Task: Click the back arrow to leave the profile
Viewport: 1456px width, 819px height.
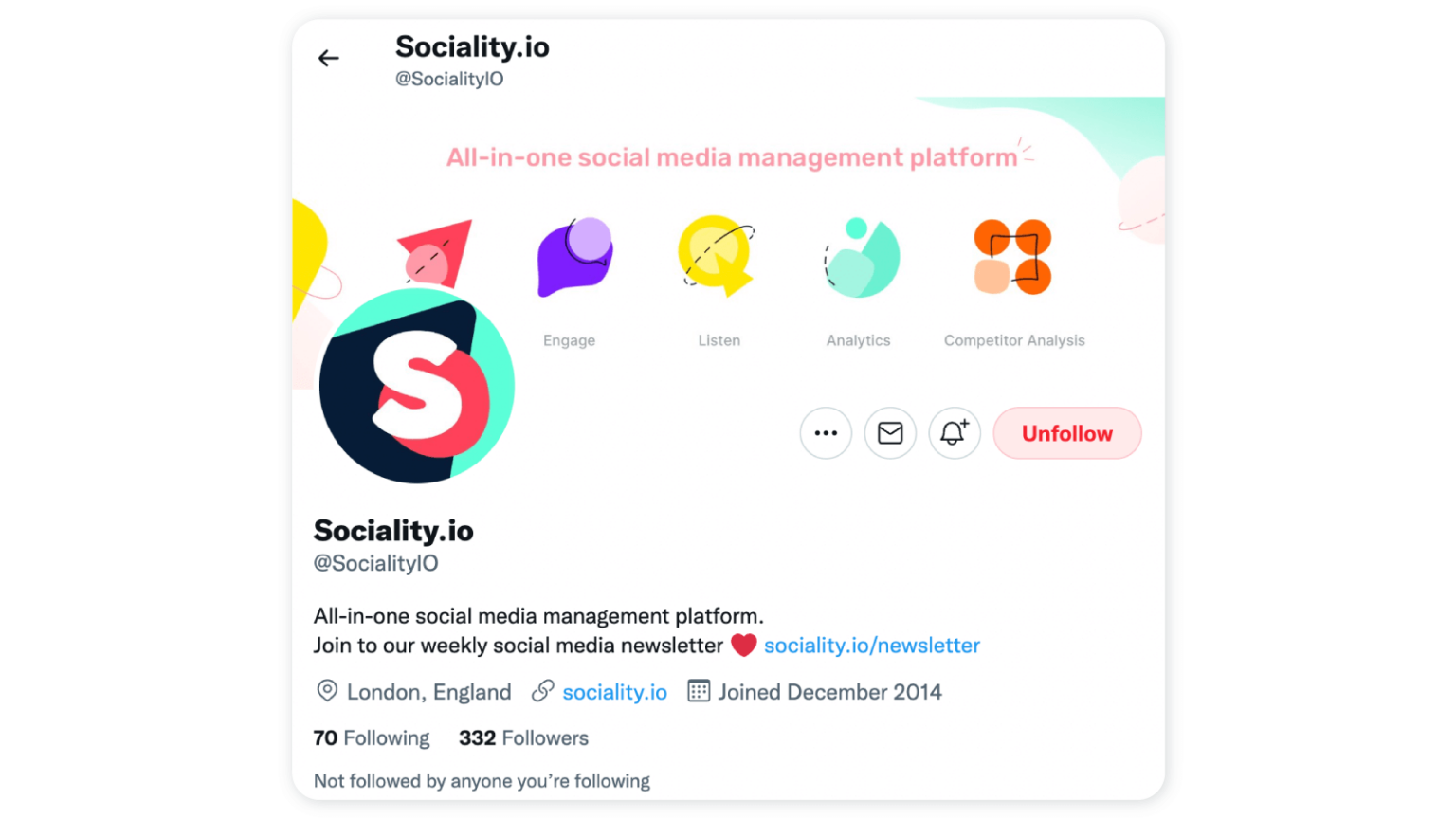Action: [328, 58]
